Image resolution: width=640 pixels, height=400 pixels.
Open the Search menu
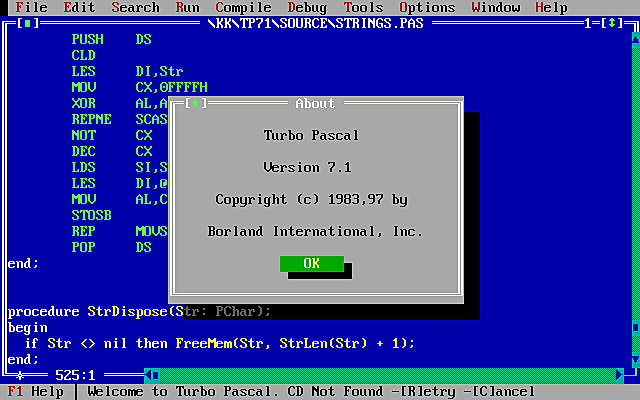click(136, 7)
